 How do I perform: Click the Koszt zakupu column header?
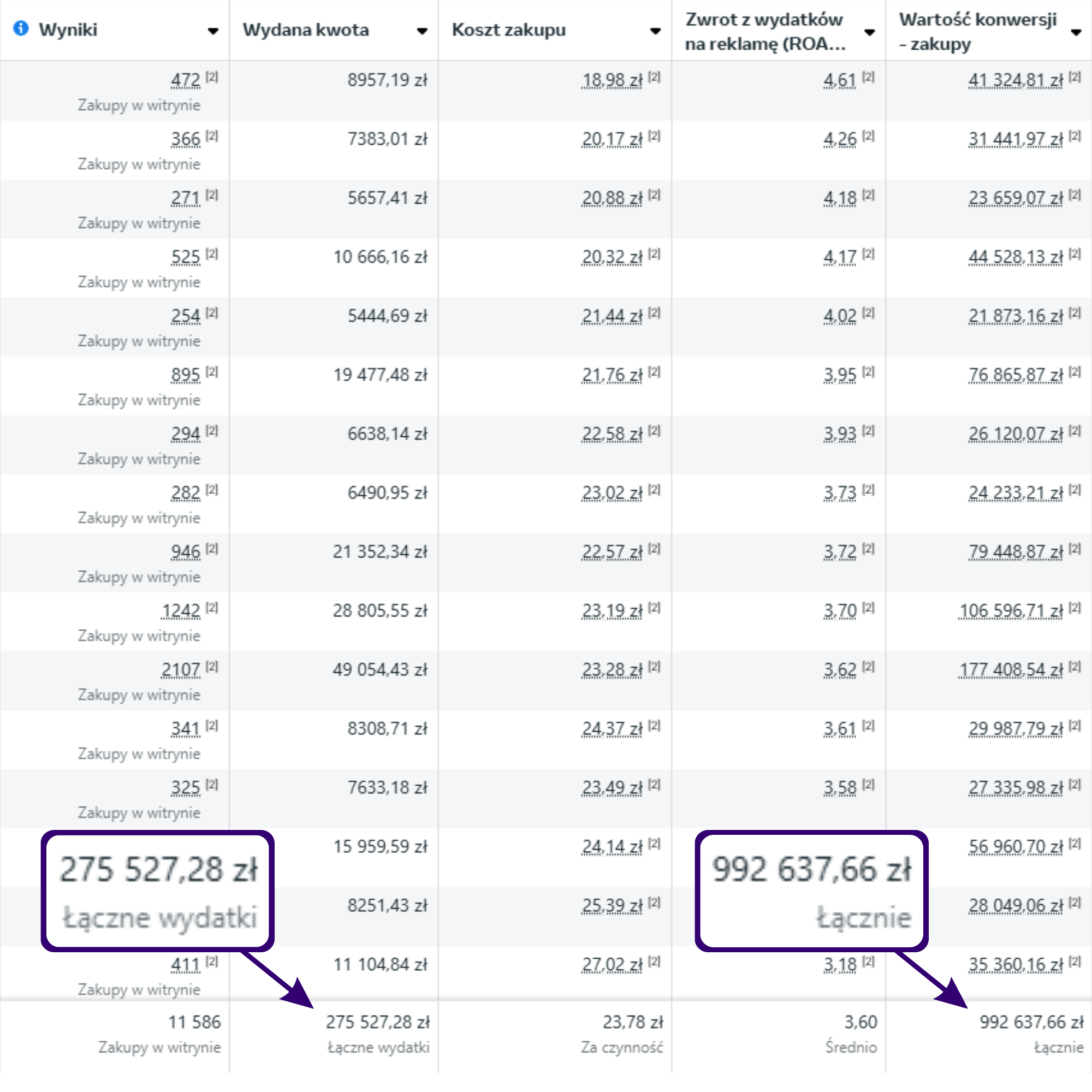click(x=509, y=30)
